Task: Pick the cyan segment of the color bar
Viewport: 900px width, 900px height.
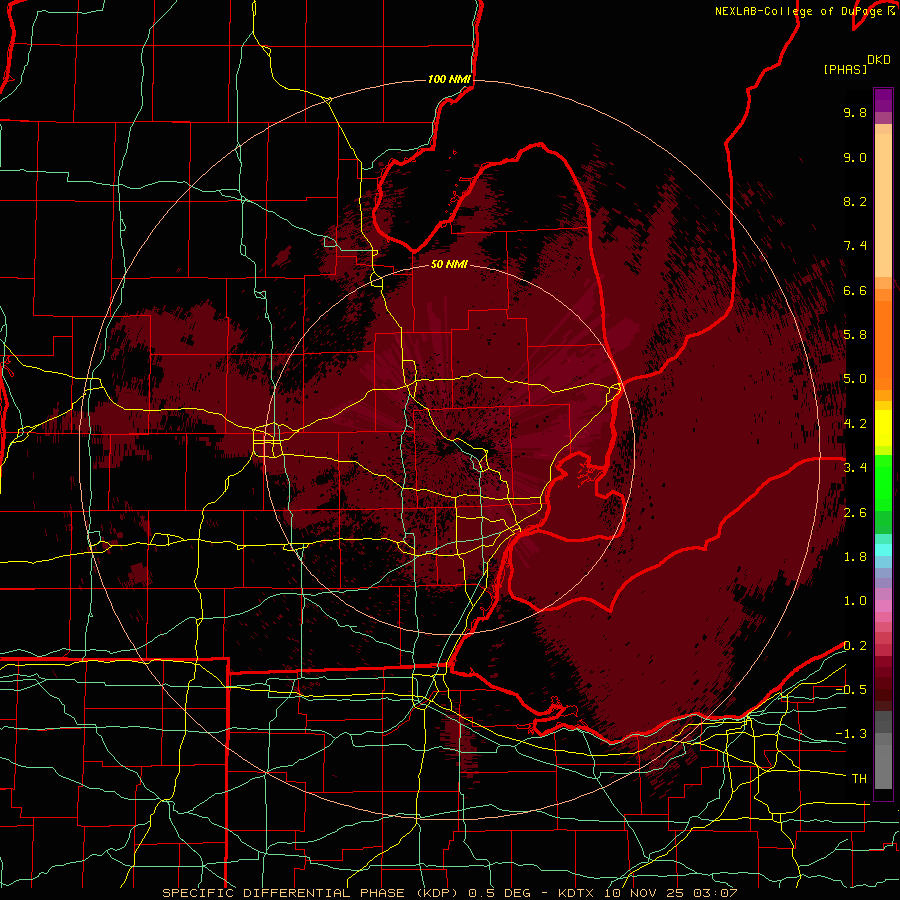Action: tap(883, 549)
